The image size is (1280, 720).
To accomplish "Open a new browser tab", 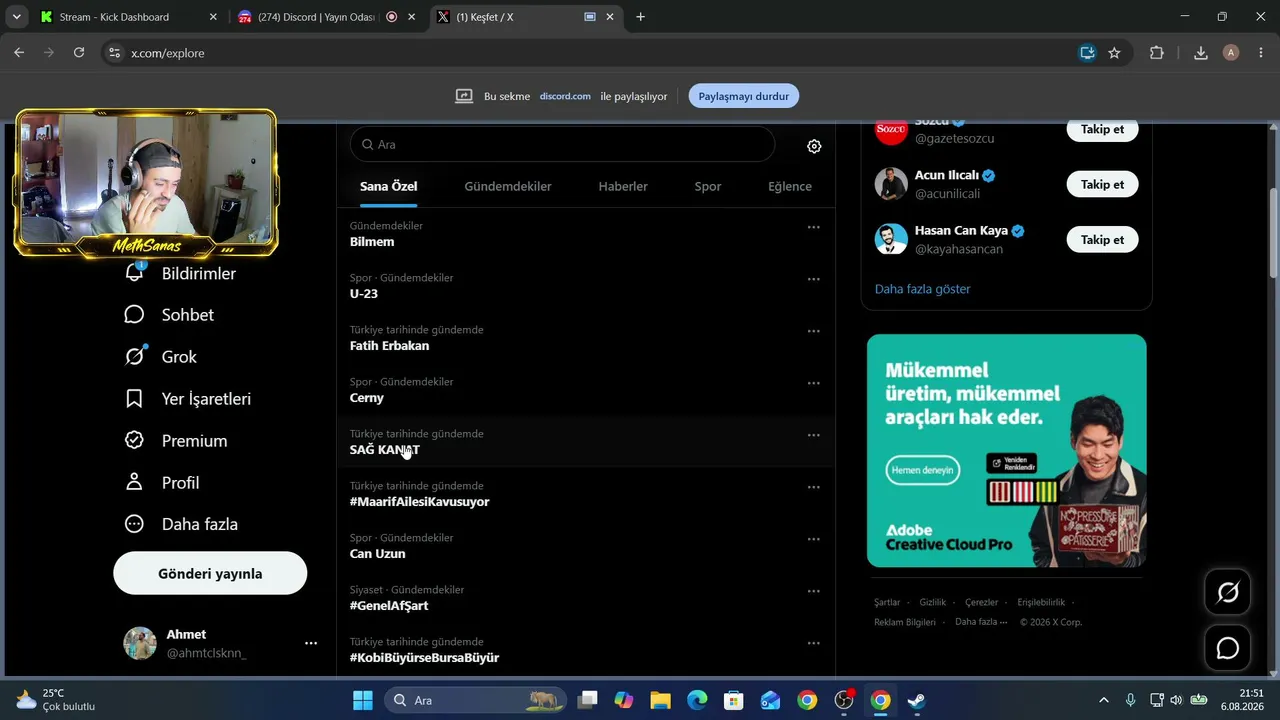I will 640,17.
